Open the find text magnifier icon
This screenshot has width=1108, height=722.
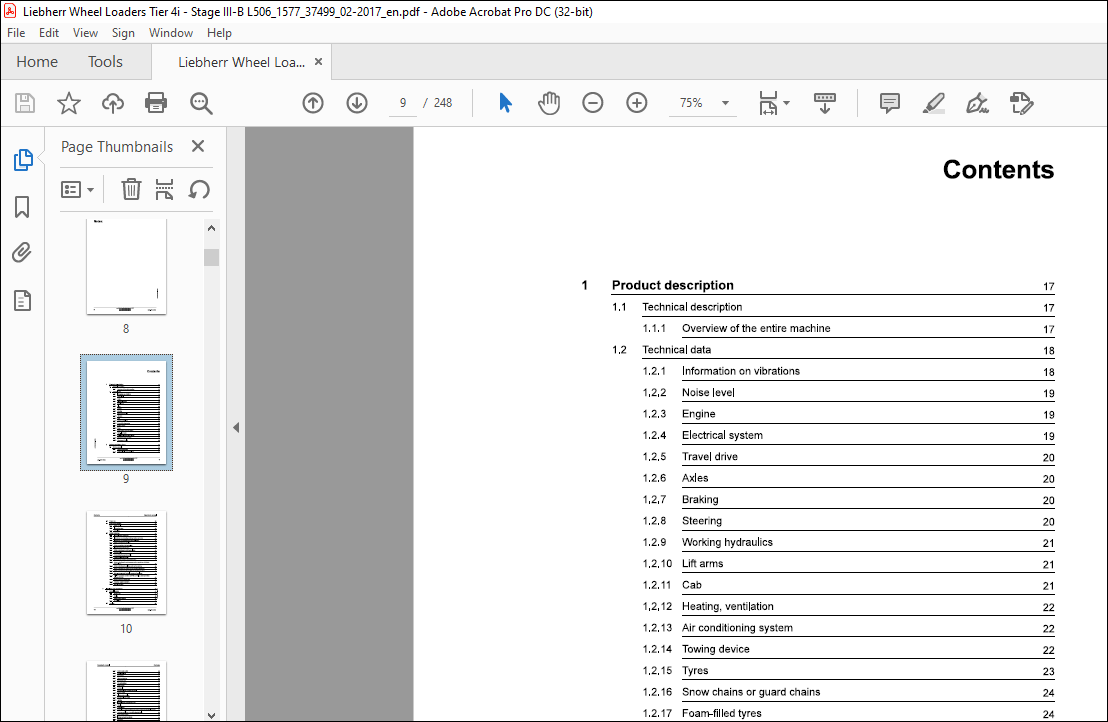pyautogui.click(x=201, y=103)
